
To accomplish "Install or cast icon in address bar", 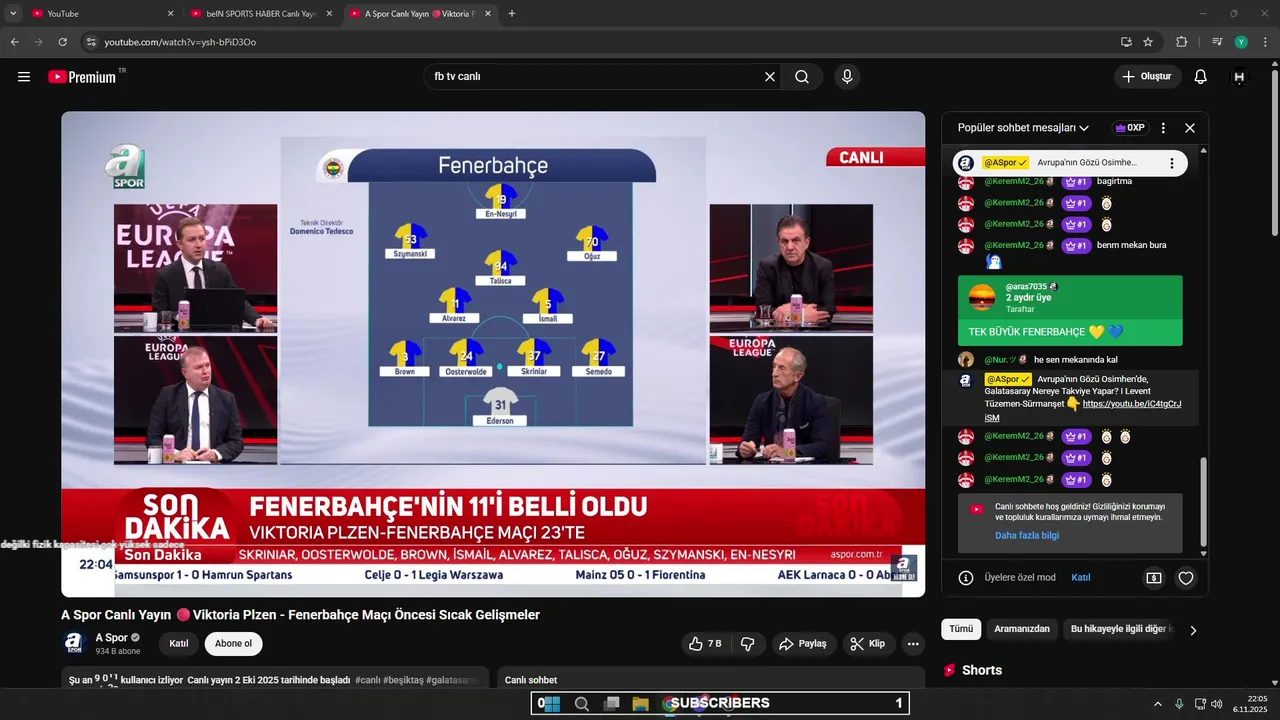I will (1126, 42).
